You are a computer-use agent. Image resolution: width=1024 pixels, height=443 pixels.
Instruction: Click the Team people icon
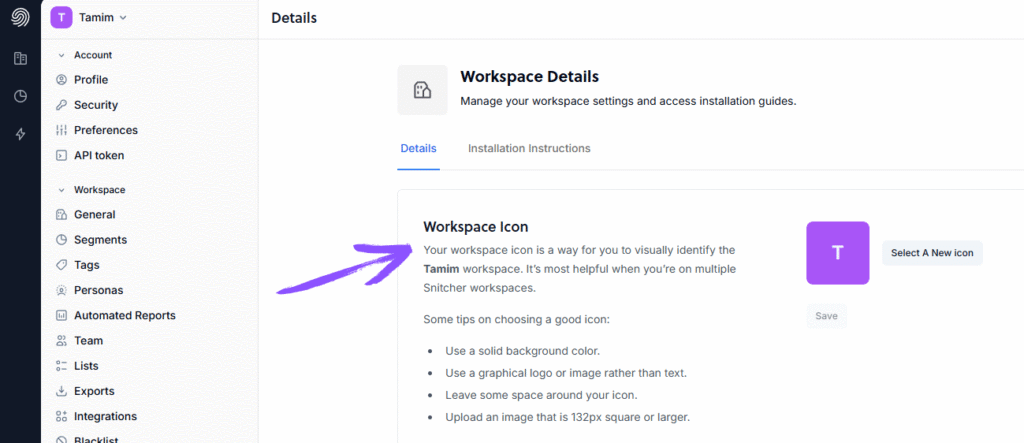pos(61,340)
